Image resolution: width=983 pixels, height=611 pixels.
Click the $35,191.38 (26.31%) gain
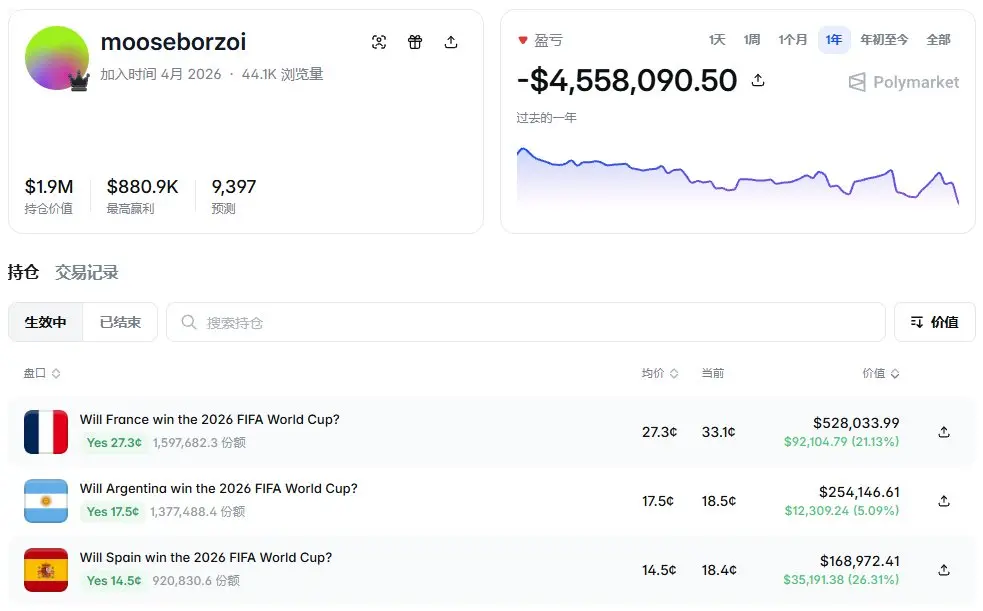841,580
